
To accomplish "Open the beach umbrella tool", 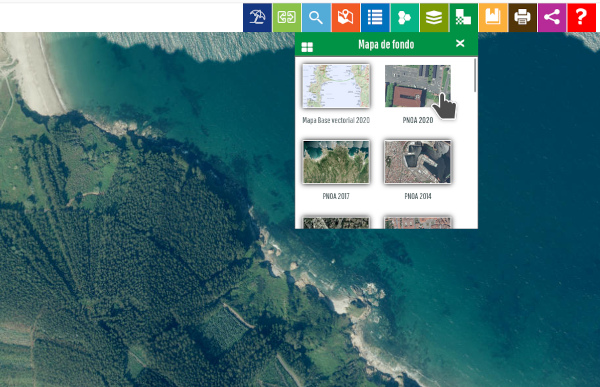I will click(257, 18).
